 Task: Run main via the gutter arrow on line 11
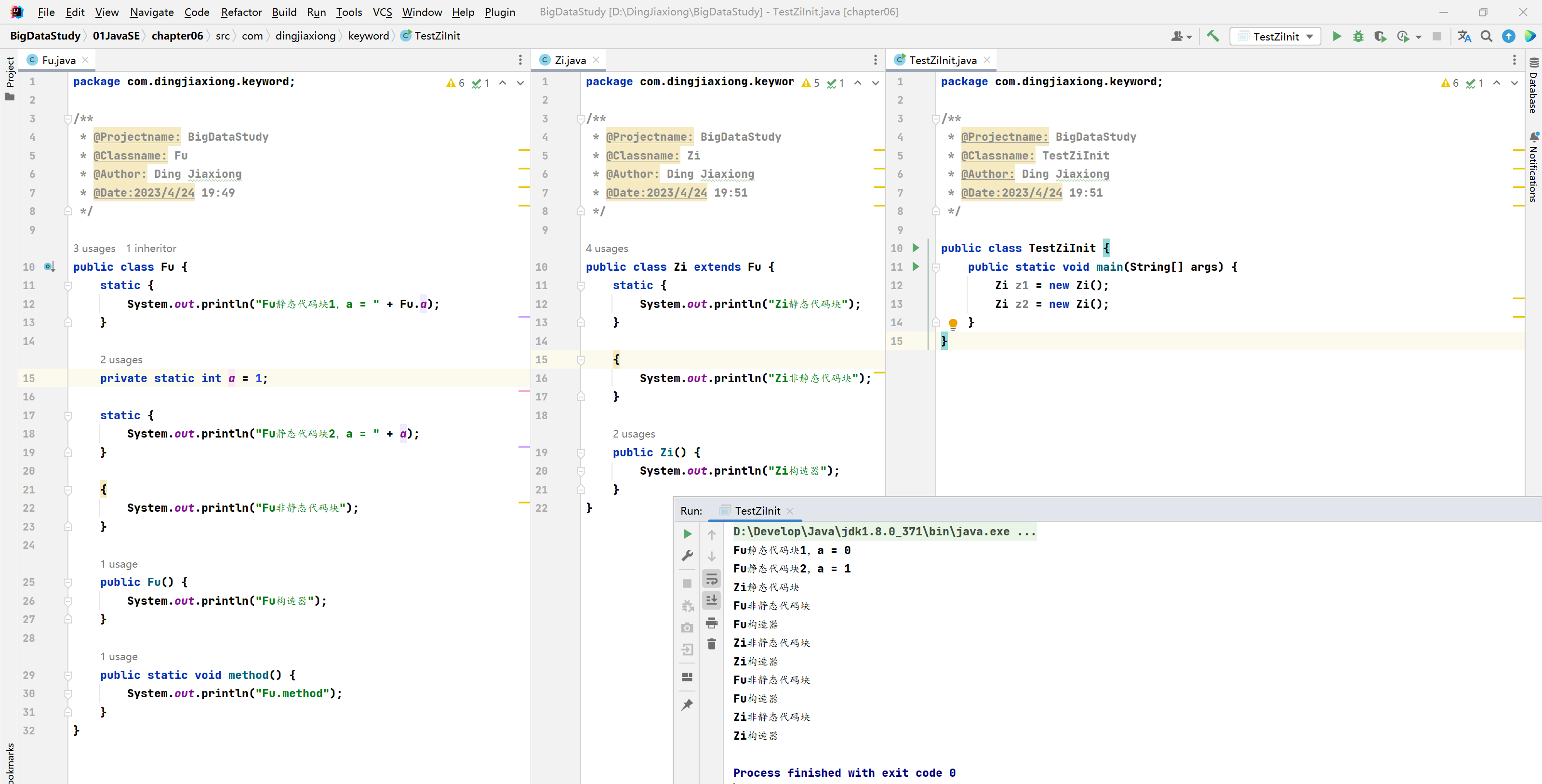(x=915, y=267)
